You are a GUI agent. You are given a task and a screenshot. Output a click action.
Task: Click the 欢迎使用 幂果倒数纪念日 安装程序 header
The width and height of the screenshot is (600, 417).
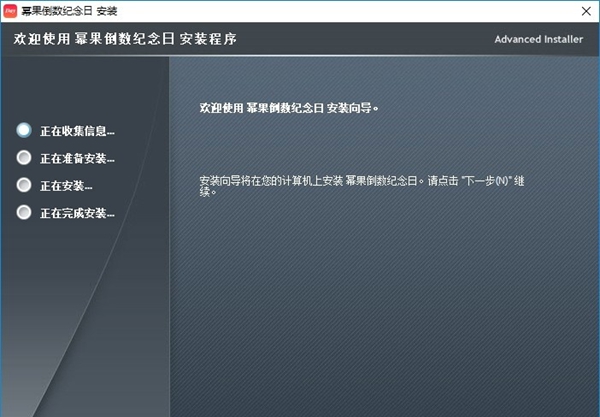click(x=125, y=39)
